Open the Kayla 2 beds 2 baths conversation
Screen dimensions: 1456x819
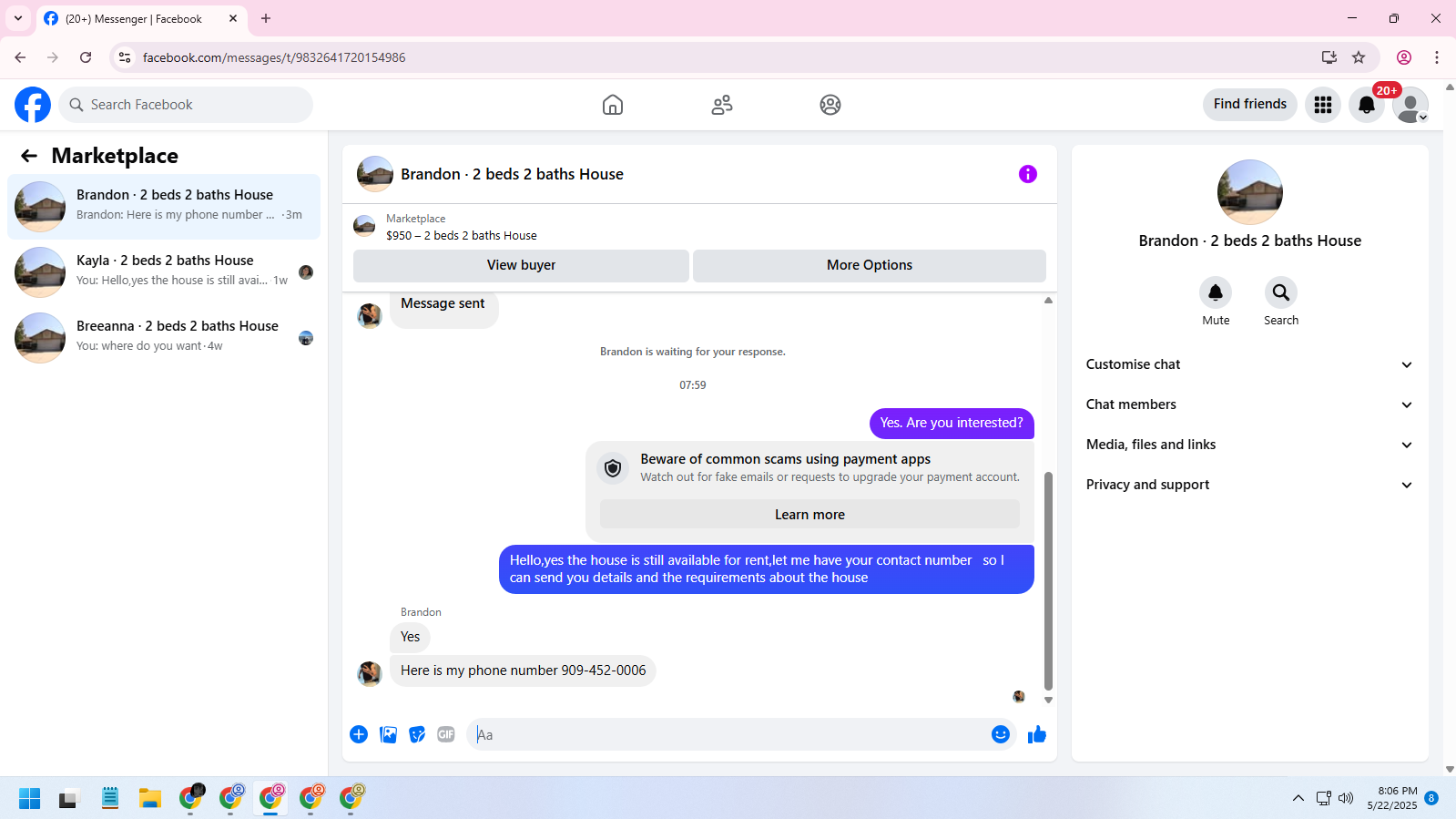(x=164, y=272)
